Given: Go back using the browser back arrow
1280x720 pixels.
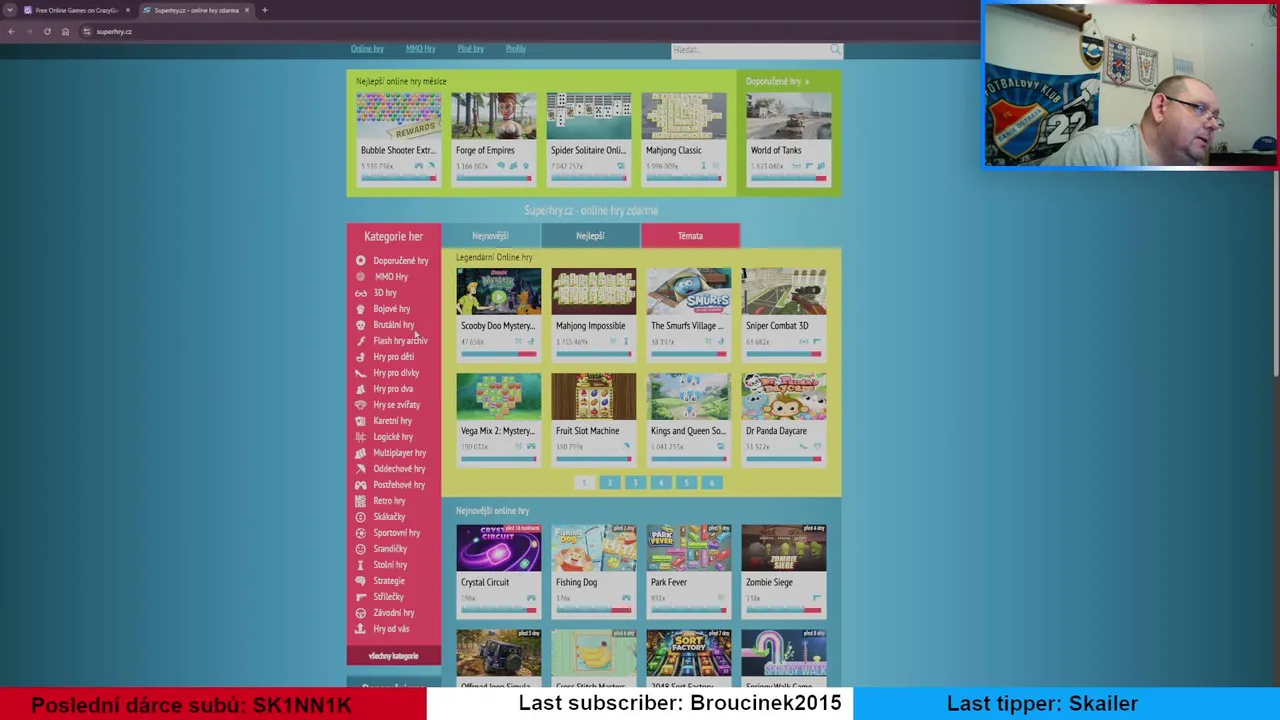Looking at the screenshot, I should [11, 31].
